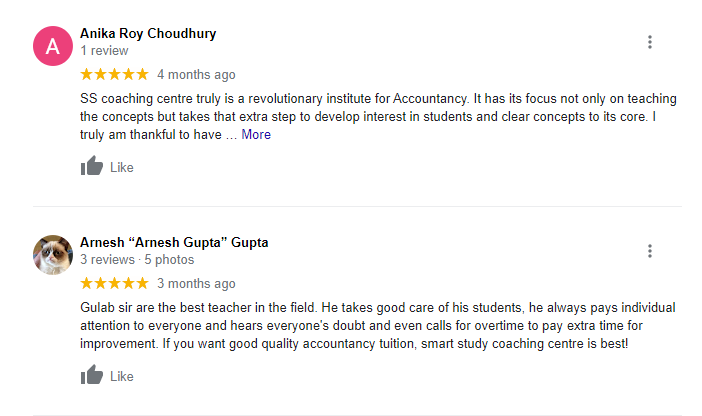Expand Anika's review with the More link

(256, 134)
